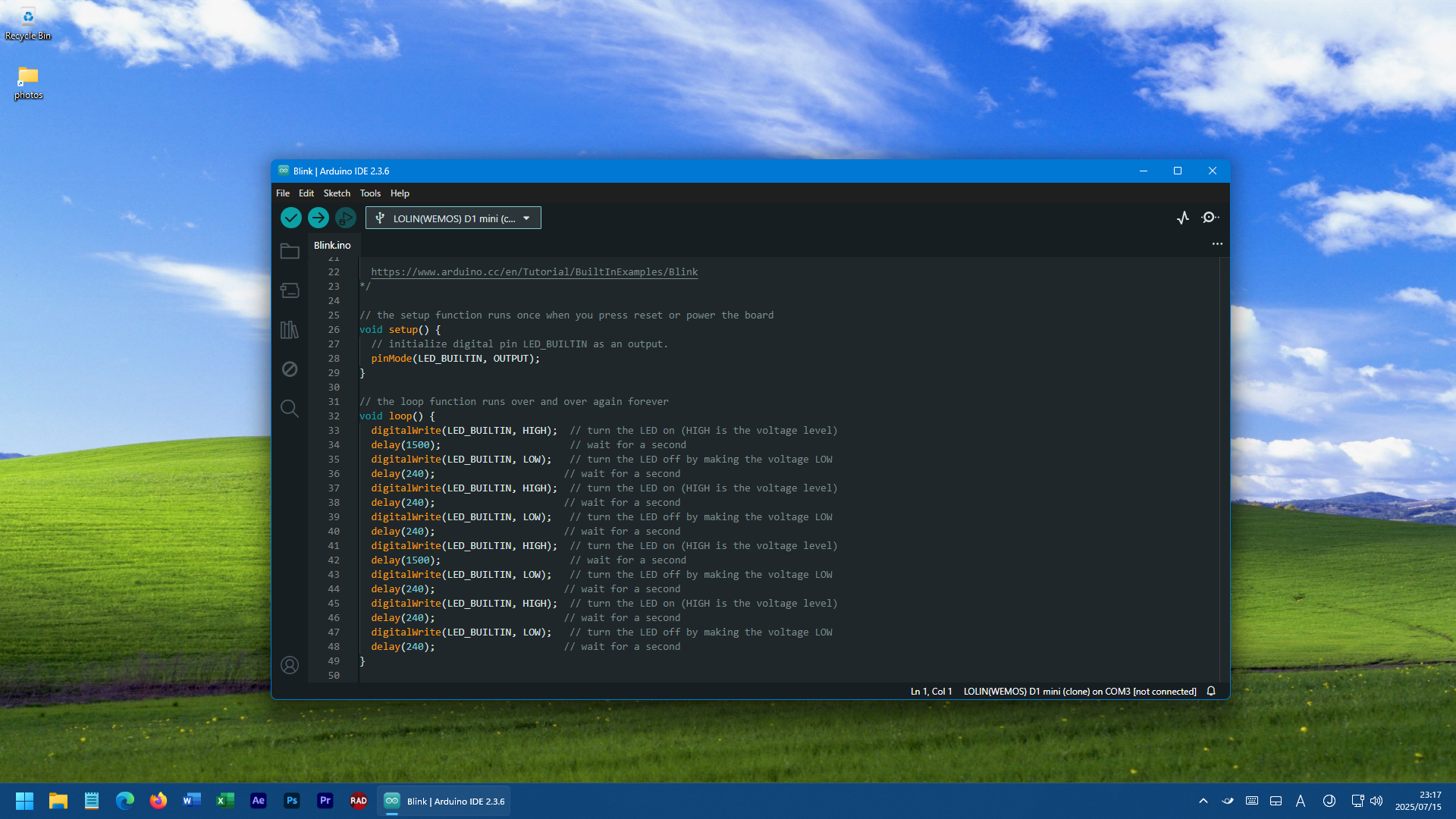This screenshot has height=819, width=1456.
Task: Open the clock and date flyout
Action: tap(1418, 801)
